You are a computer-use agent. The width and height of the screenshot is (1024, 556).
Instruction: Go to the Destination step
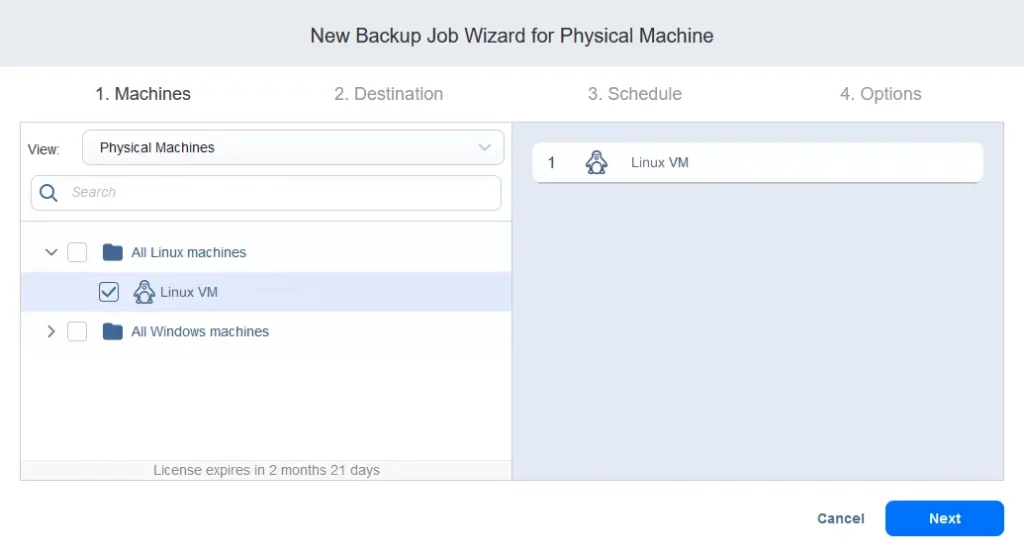(388, 94)
